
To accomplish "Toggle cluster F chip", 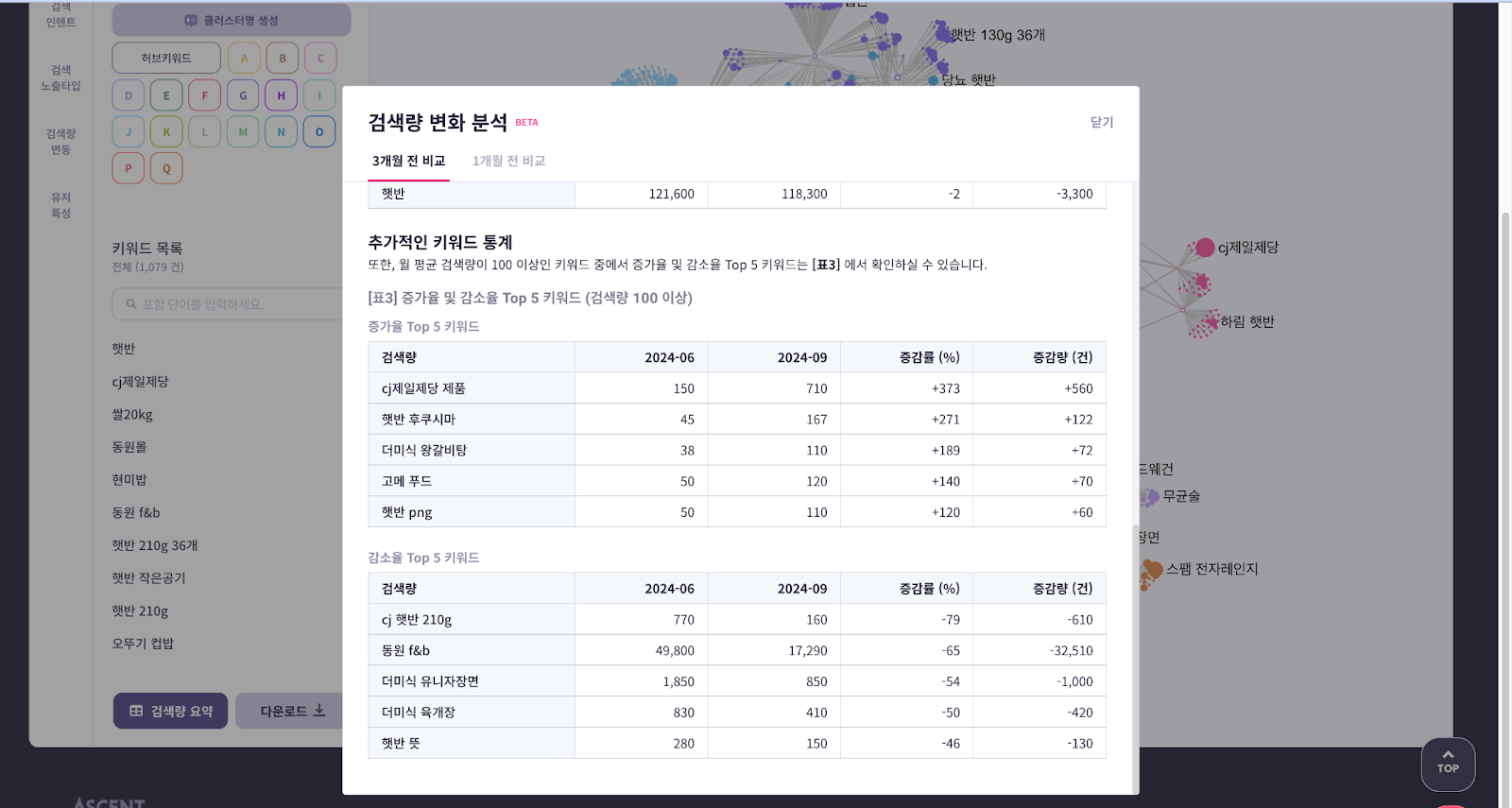I will pos(205,95).
